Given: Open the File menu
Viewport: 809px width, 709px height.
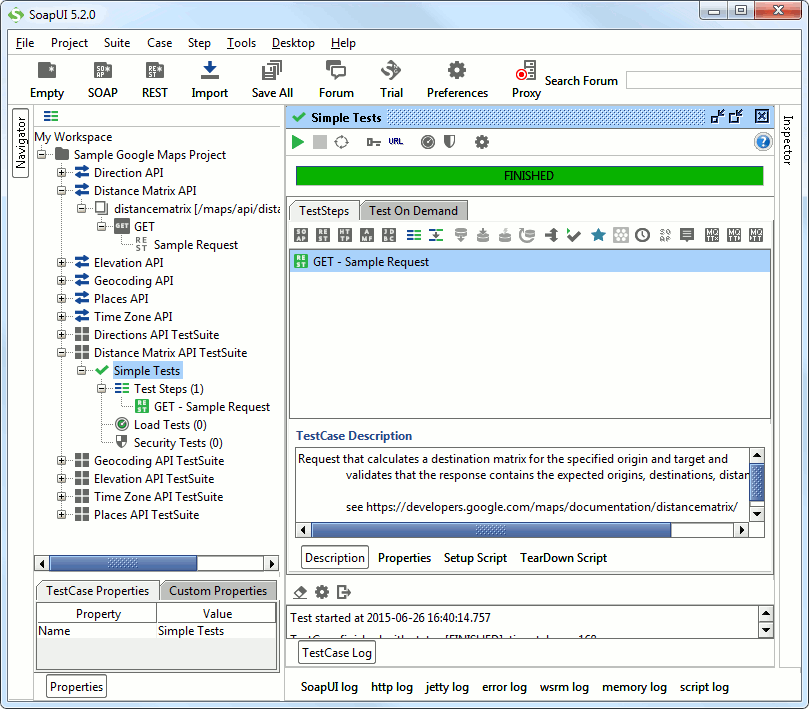Looking at the screenshot, I should (x=25, y=43).
